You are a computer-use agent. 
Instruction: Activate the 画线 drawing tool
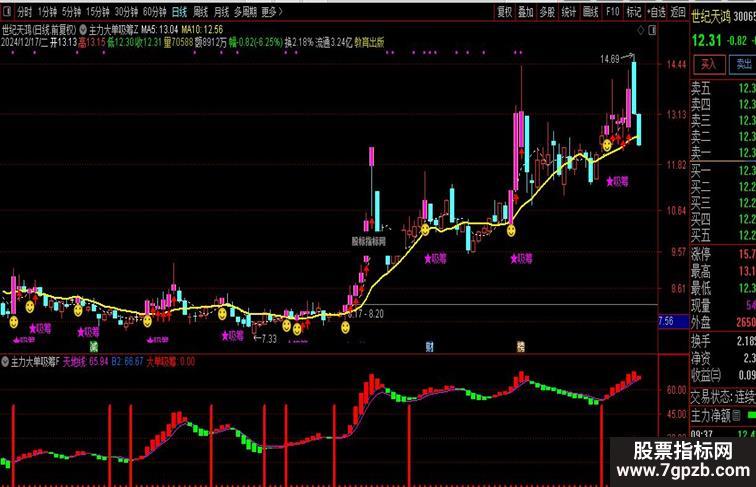pos(590,12)
